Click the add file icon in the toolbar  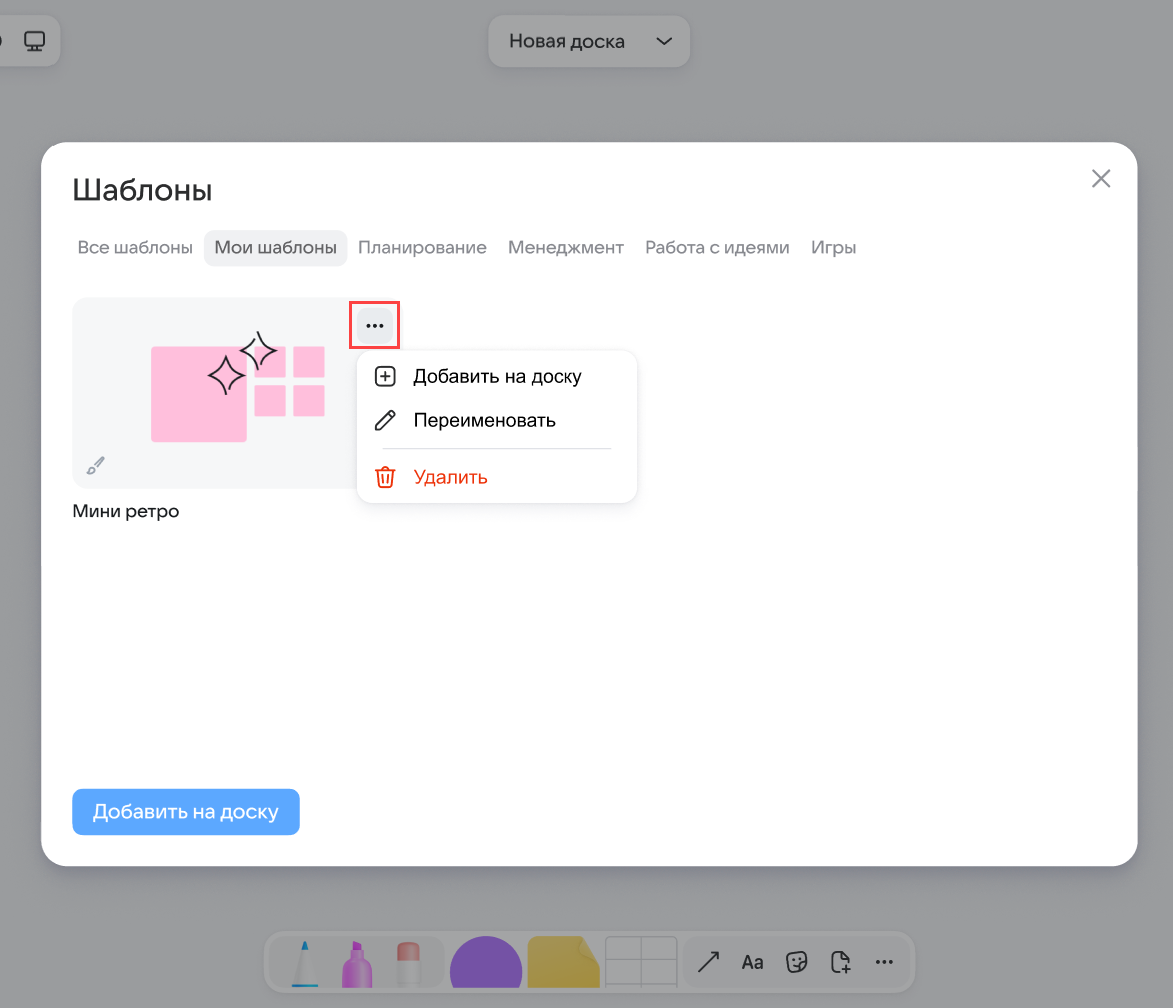841,962
